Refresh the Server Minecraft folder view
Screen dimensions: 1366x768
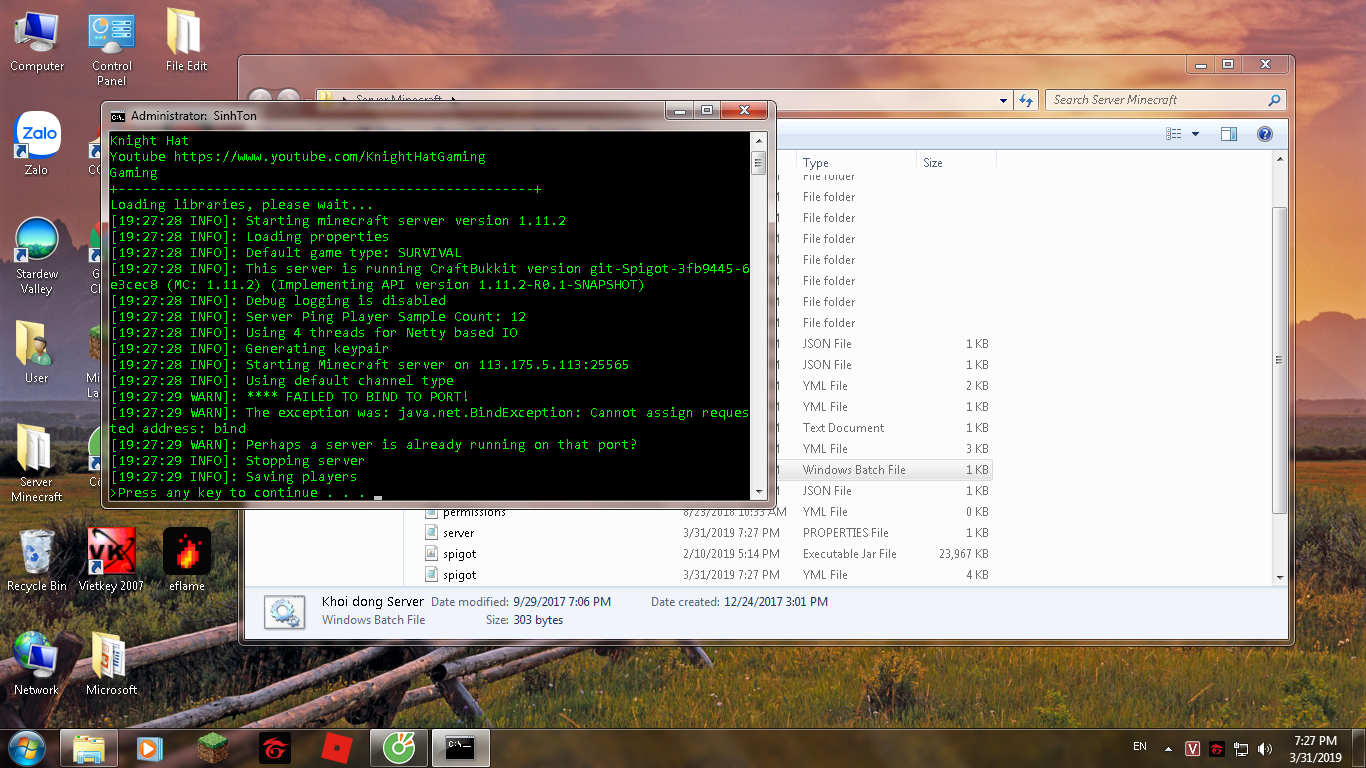click(x=1026, y=100)
